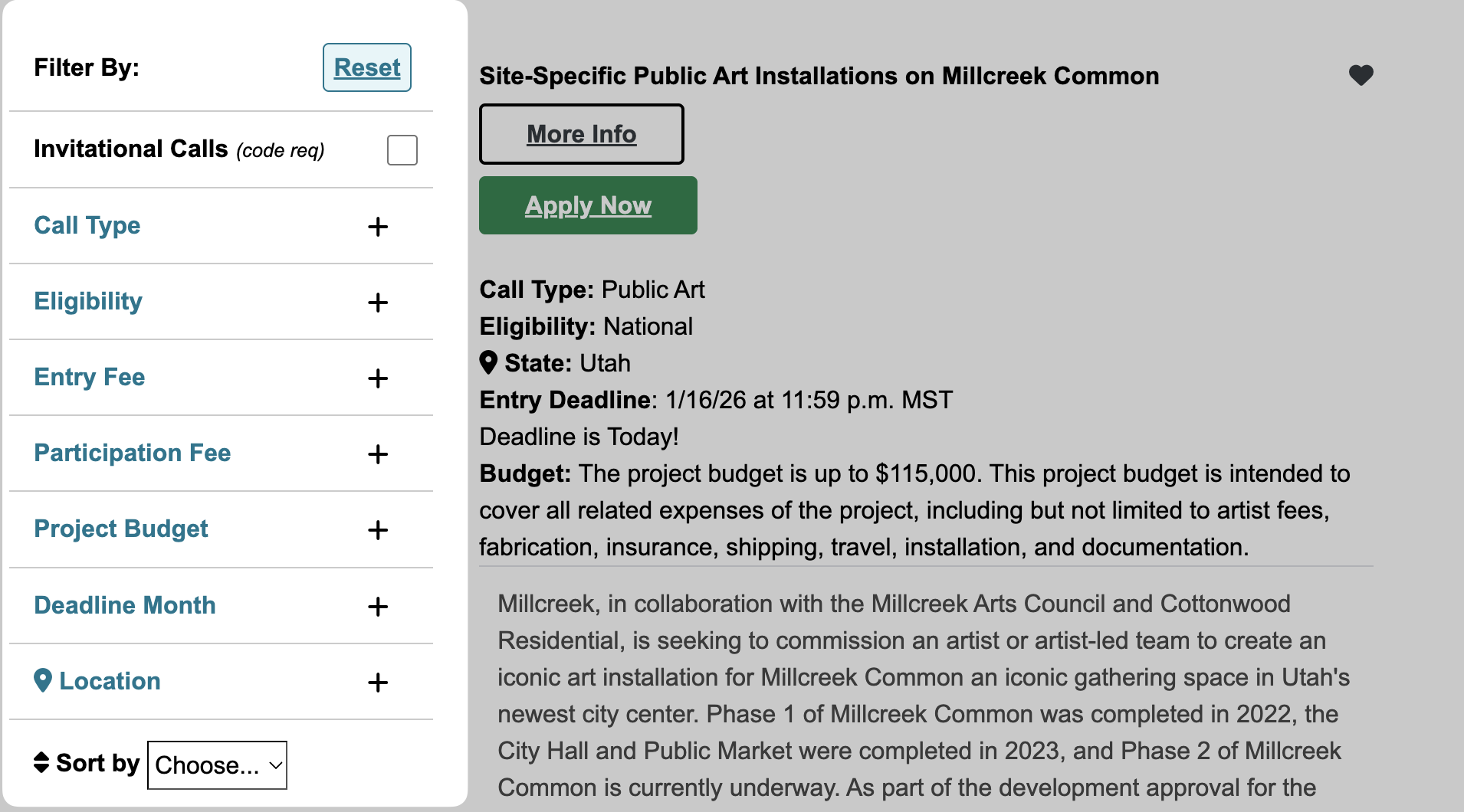Expand the Location filter plus icon
The height and width of the screenshot is (812, 1464).
point(377,683)
